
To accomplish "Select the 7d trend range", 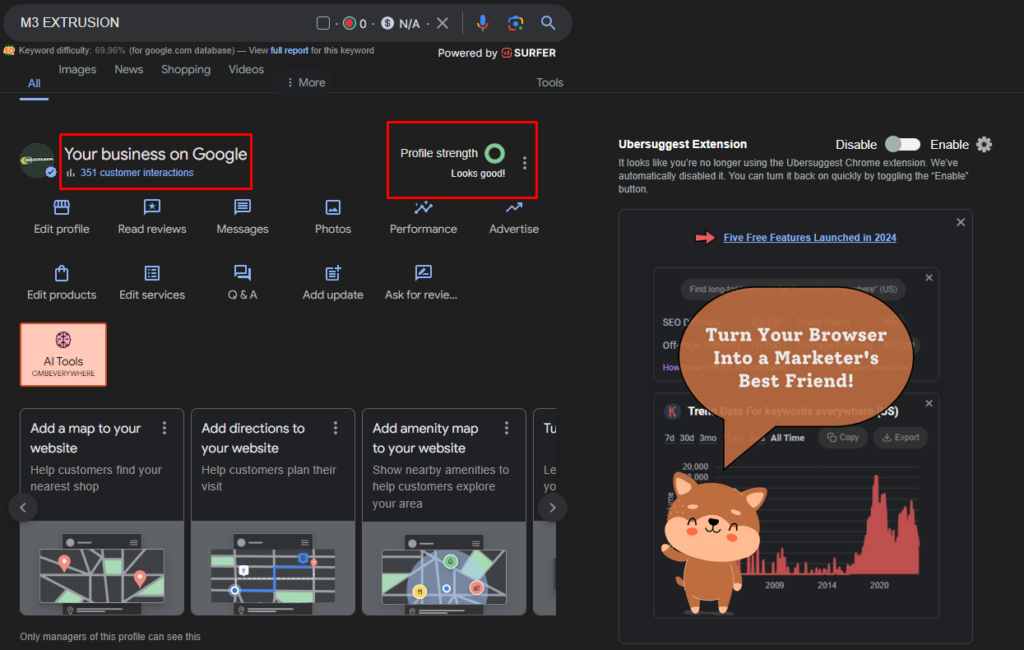I will click(x=669, y=438).
